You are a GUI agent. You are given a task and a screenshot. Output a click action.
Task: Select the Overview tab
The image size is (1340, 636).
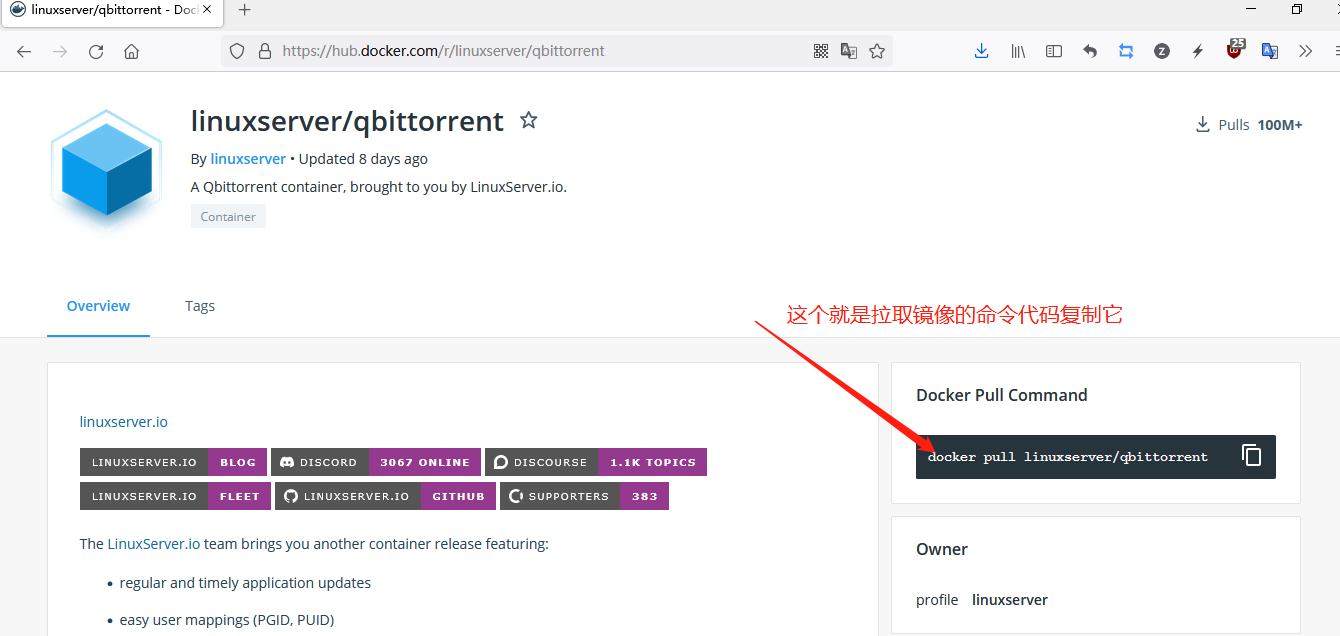(98, 306)
